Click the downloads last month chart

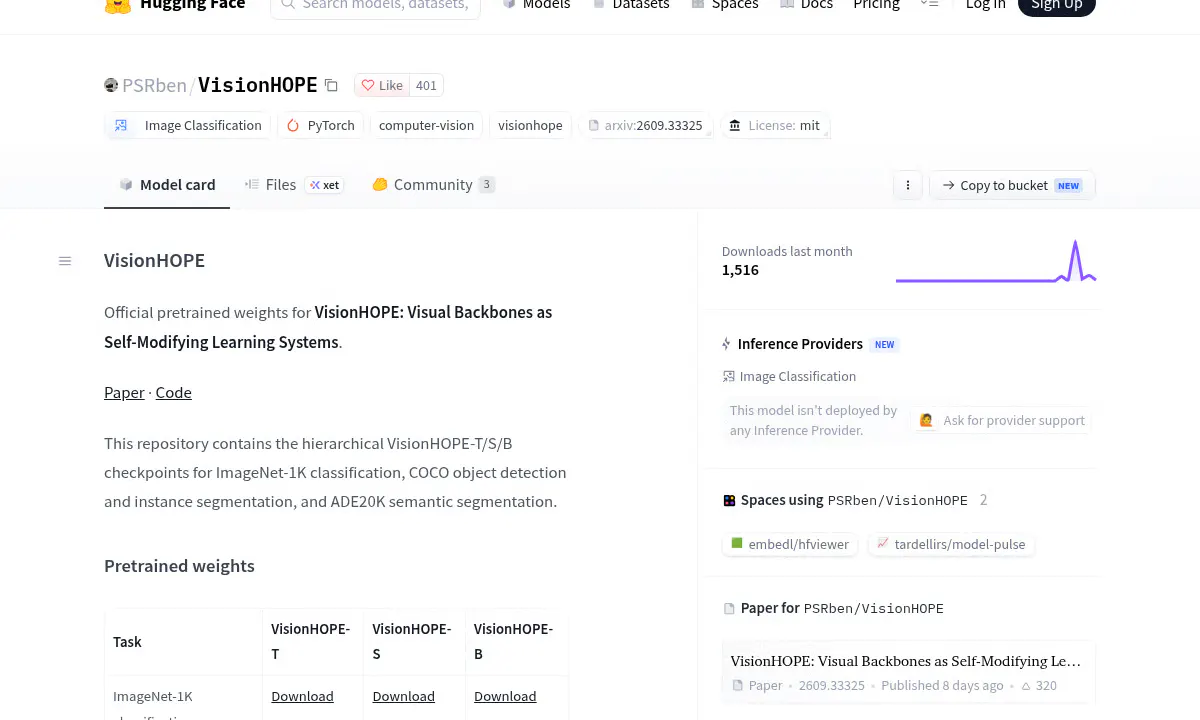[x=996, y=262]
